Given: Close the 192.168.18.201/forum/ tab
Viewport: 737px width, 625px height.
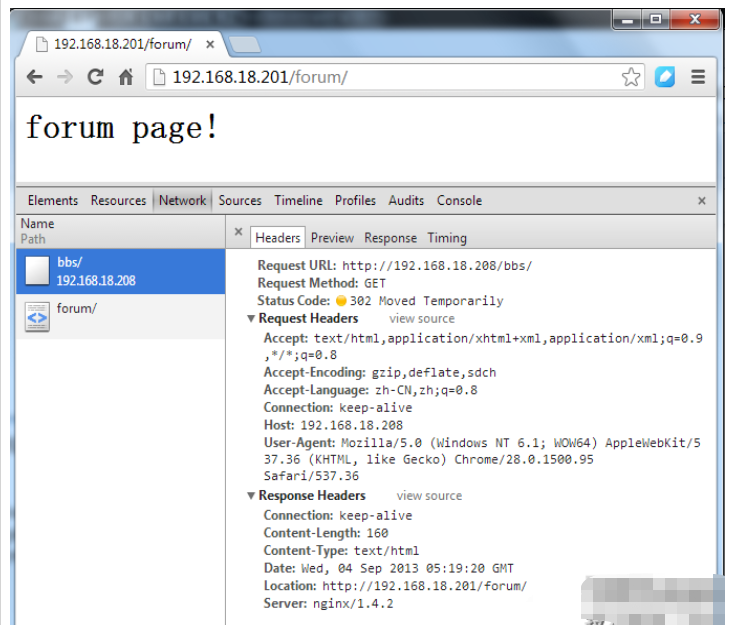Looking at the screenshot, I should [x=210, y=44].
